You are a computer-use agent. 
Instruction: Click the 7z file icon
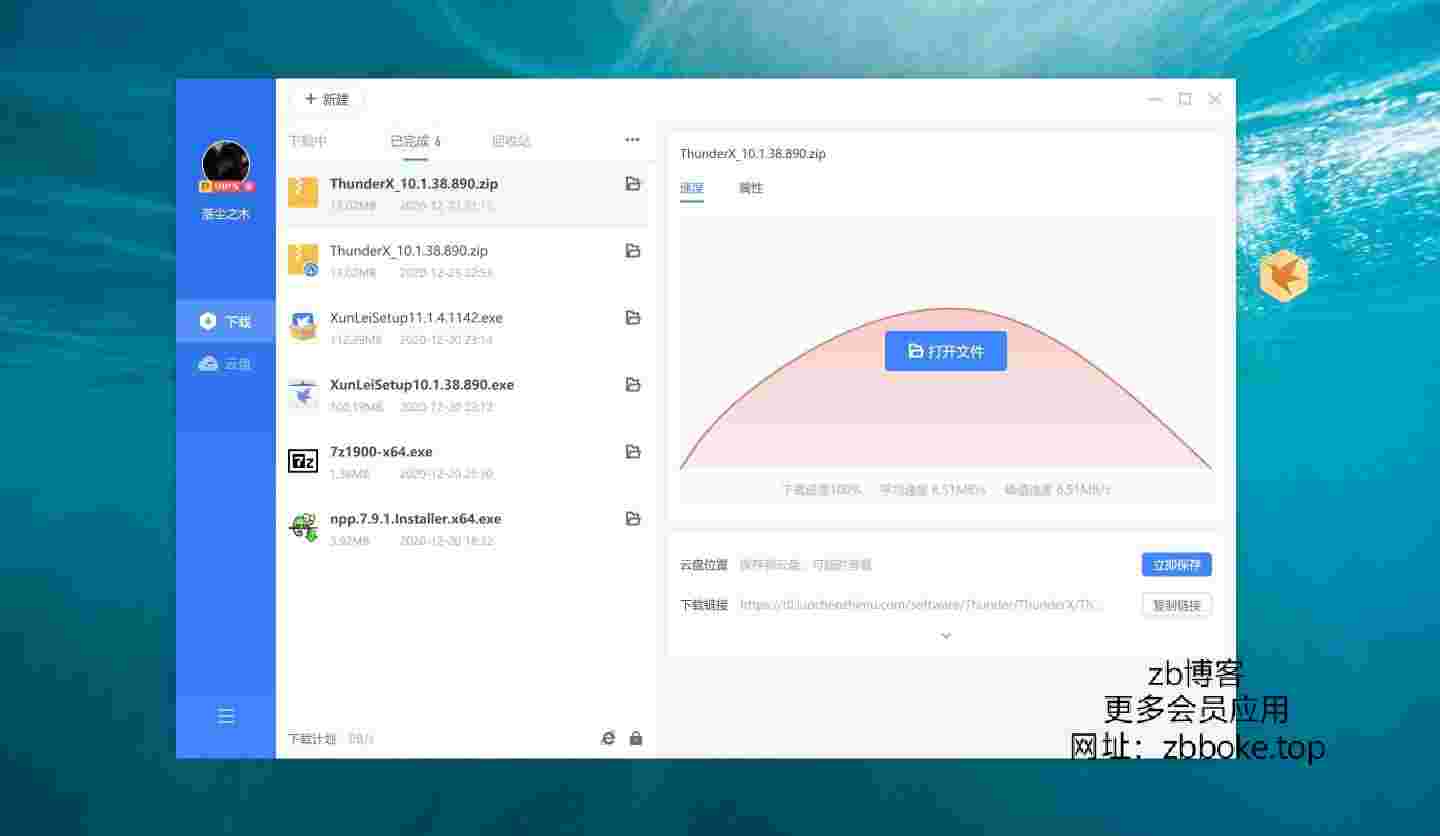[x=303, y=460]
